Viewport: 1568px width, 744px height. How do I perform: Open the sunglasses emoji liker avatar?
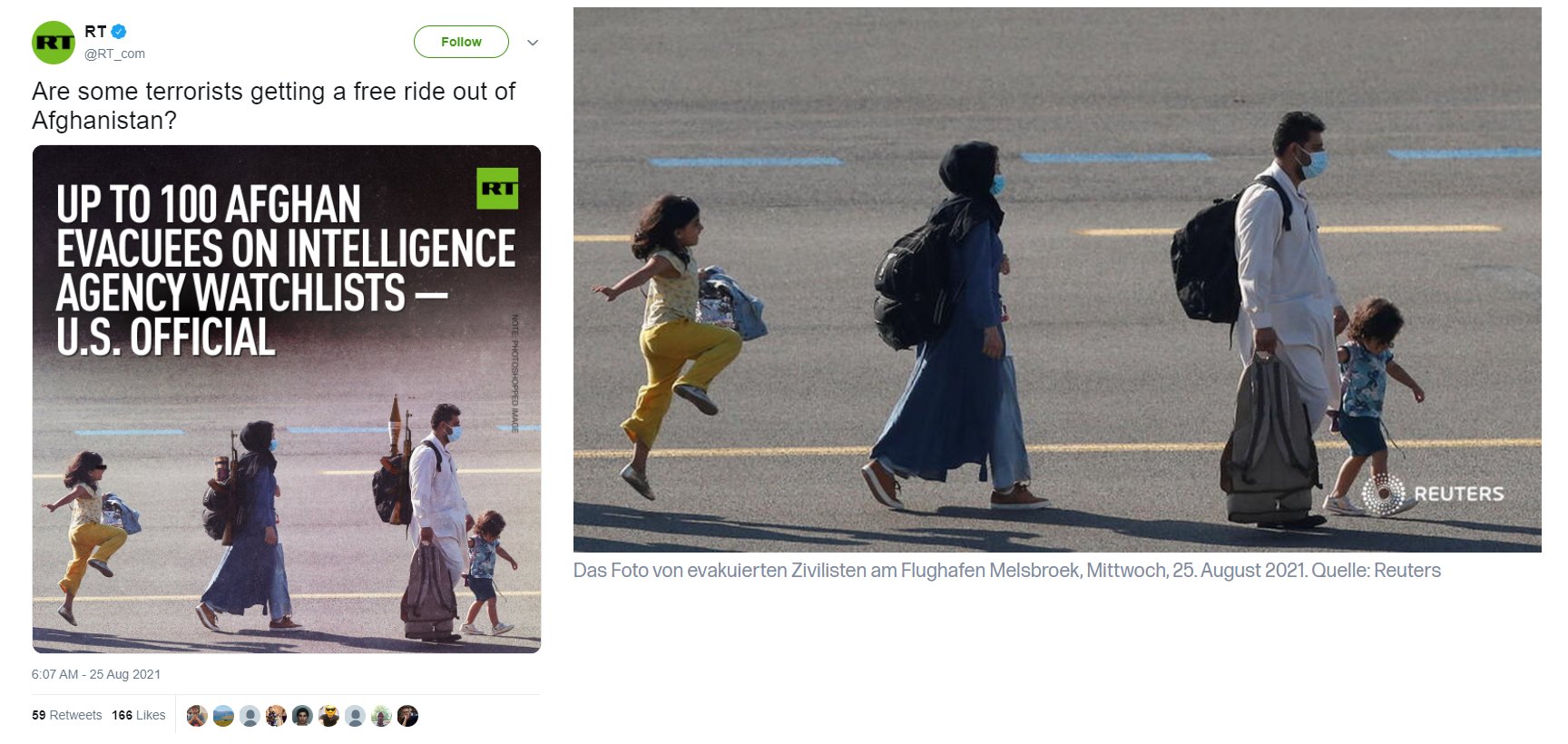pyautogui.click(x=328, y=716)
